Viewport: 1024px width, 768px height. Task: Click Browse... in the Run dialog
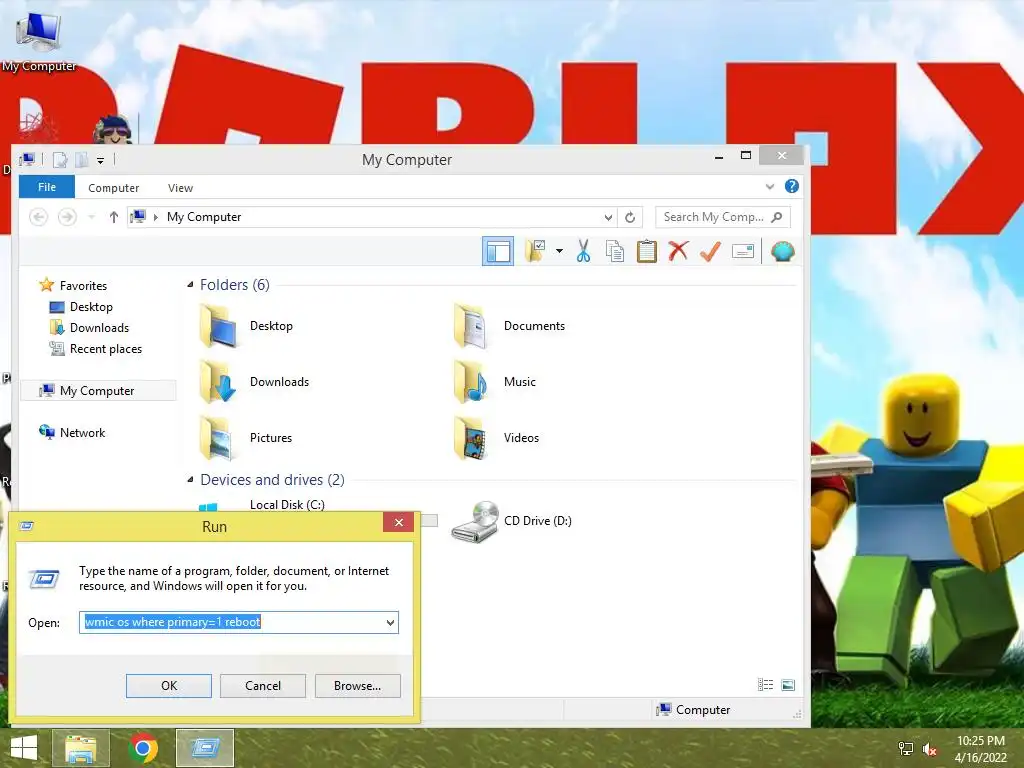coord(357,686)
